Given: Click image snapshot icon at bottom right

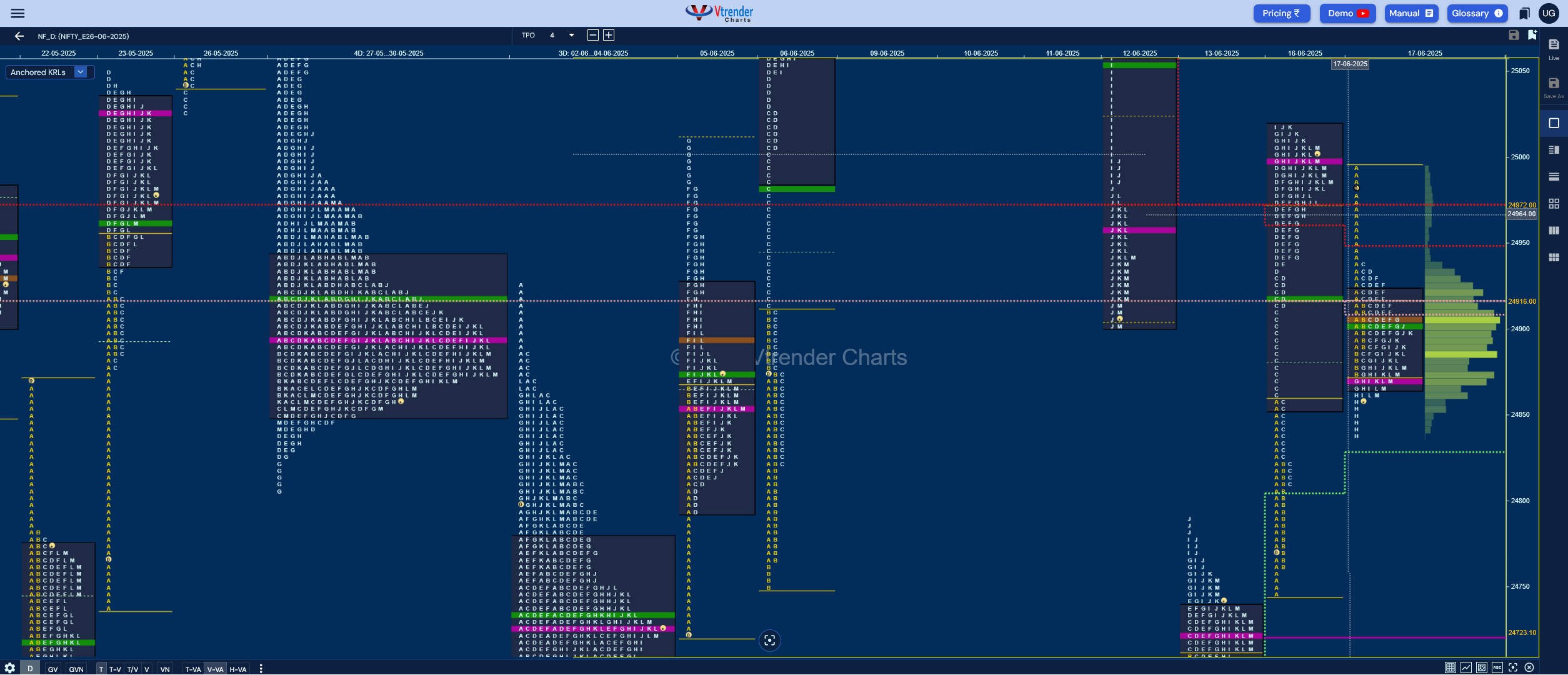Looking at the screenshot, I should (x=1481, y=667).
